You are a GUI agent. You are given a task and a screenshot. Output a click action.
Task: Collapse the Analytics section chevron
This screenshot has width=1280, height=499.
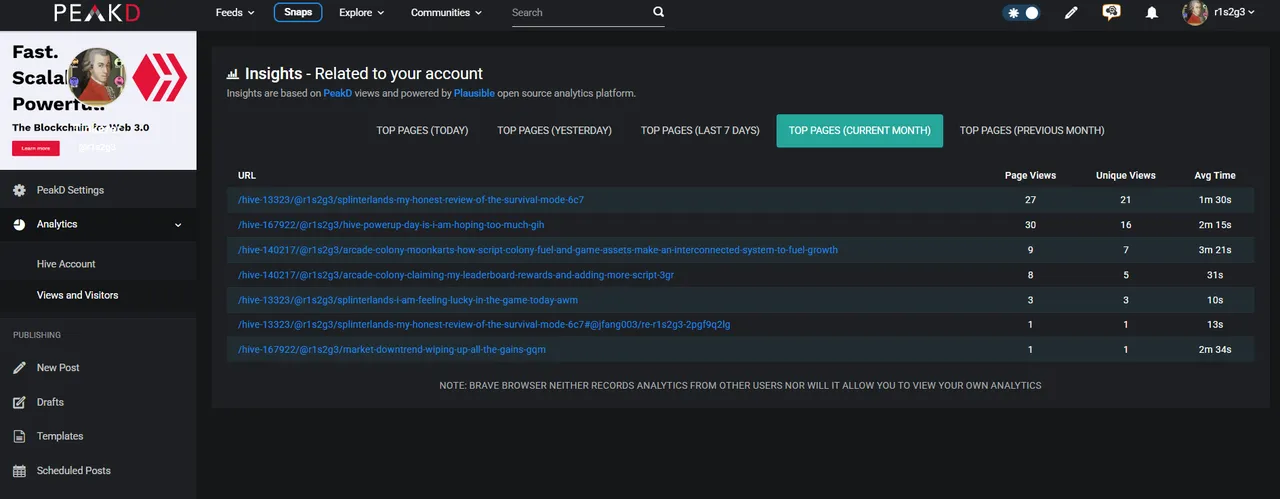178,225
